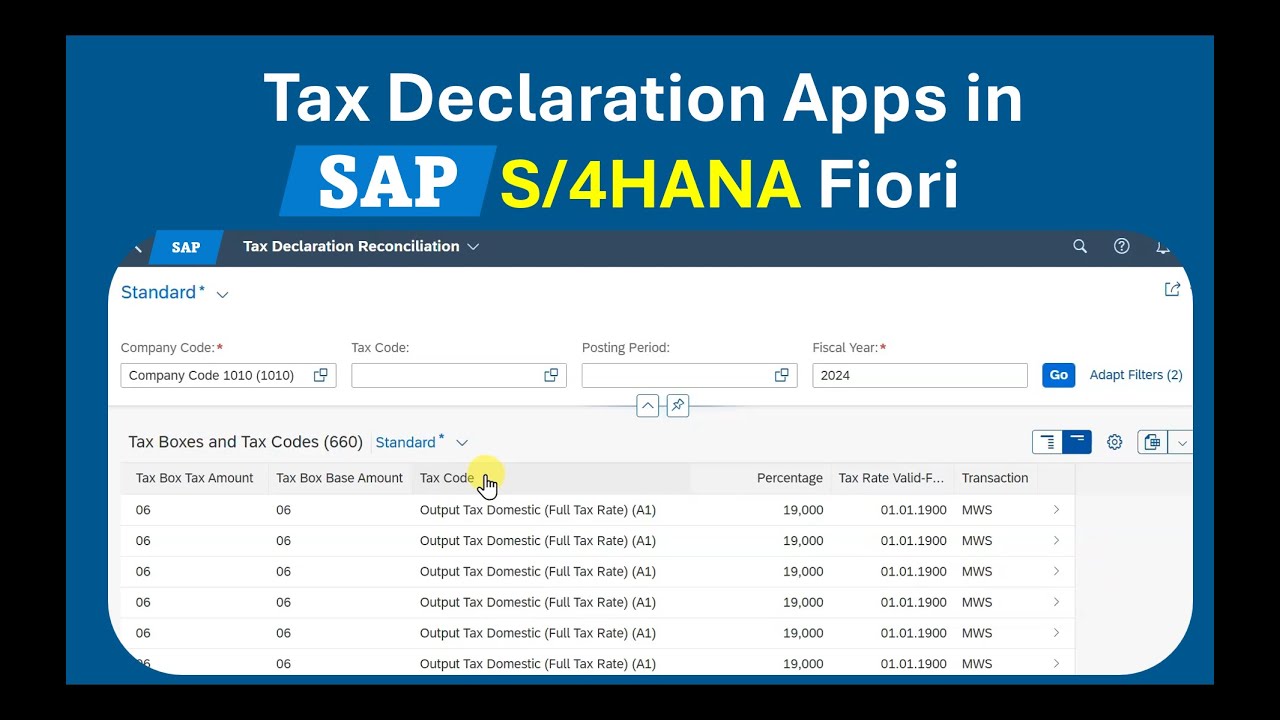Open value help for Tax Code field
Image resolution: width=1280 pixels, height=720 pixels.
551,375
